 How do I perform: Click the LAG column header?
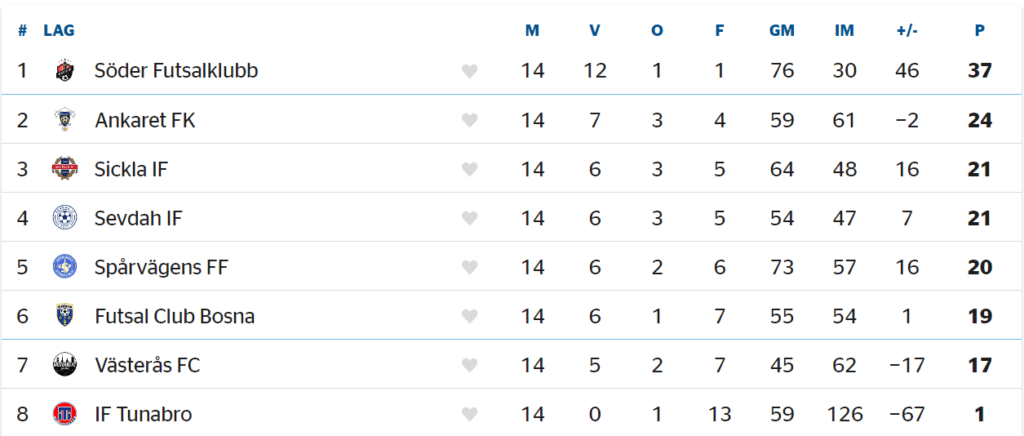pyautogui.click(x=59, y=30)
